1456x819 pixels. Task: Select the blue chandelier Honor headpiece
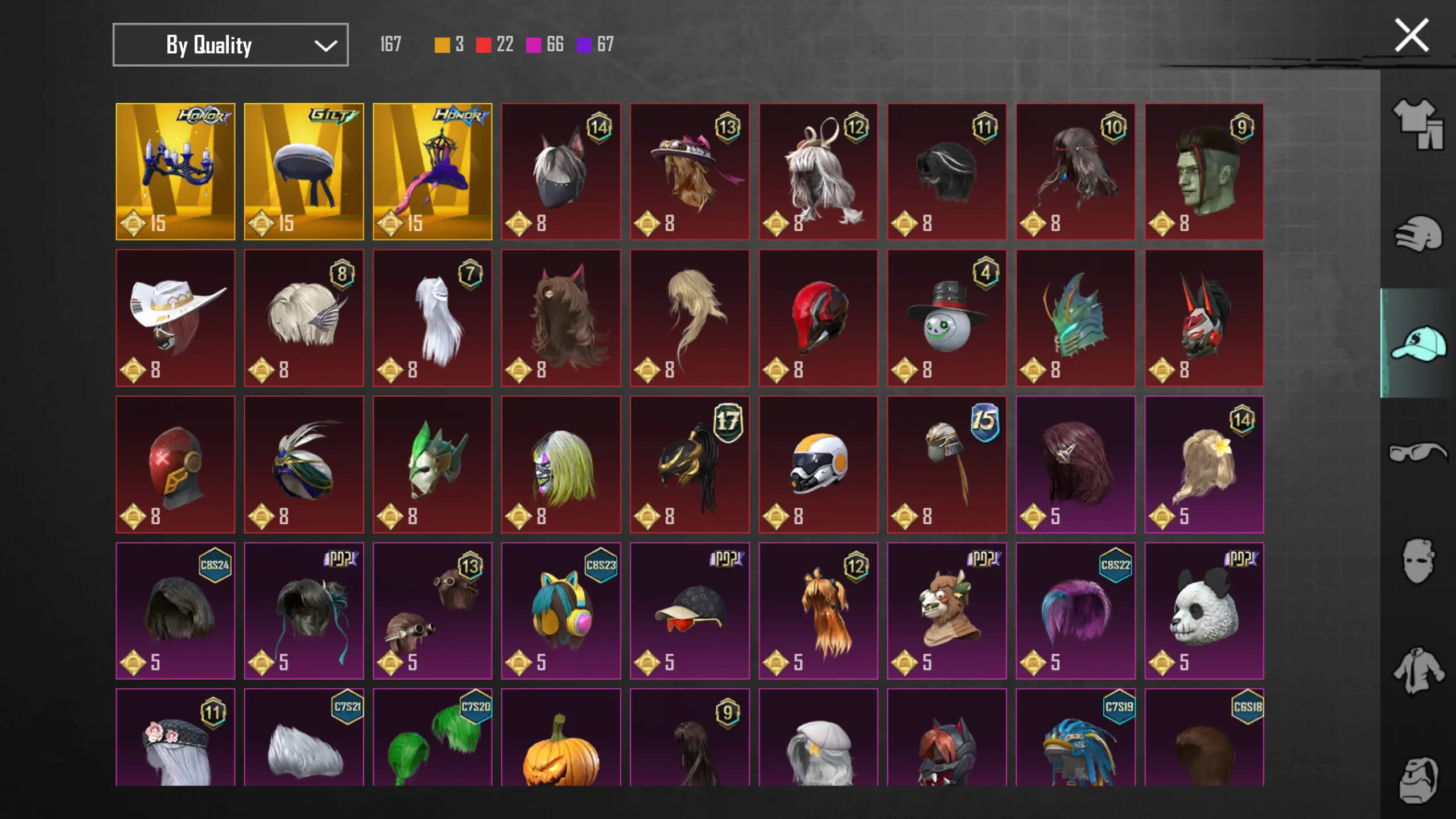click(x=175, y=171)
